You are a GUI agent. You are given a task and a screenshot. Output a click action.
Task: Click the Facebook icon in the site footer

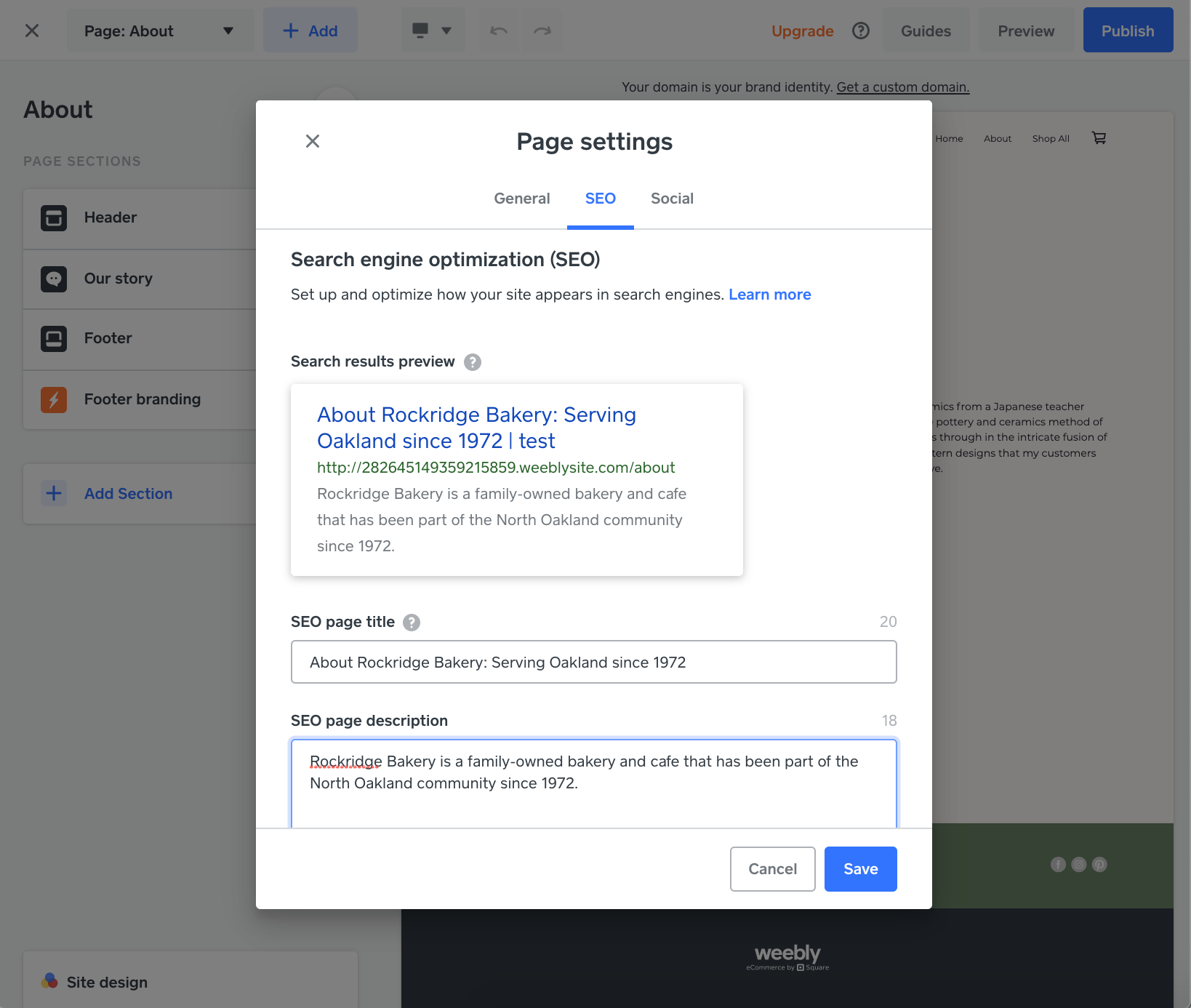point(1059,865)
